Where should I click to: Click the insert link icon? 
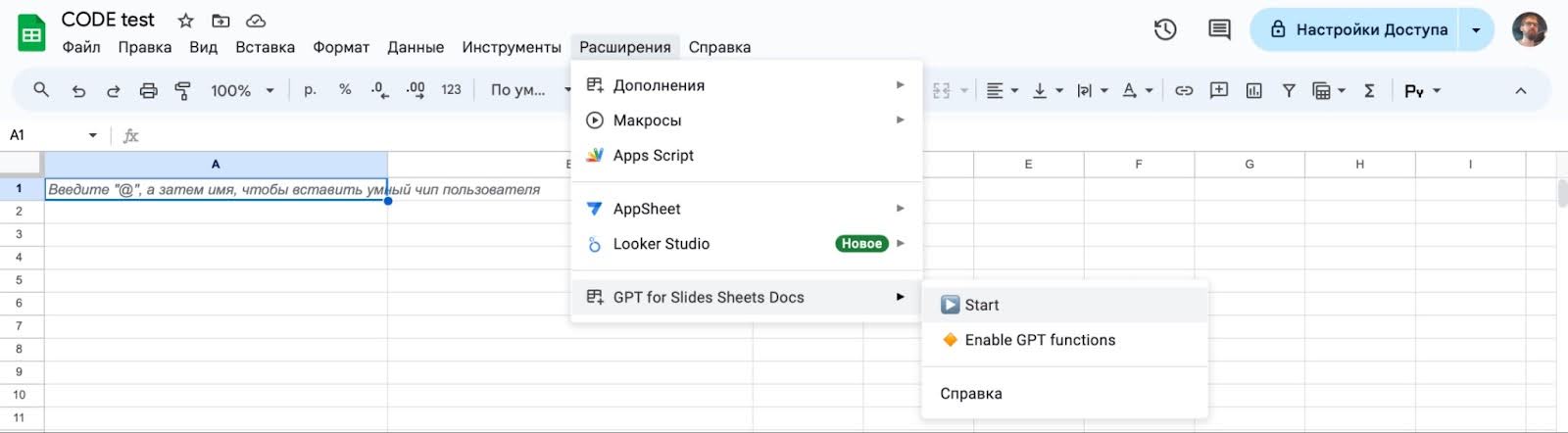(1184, 90)
